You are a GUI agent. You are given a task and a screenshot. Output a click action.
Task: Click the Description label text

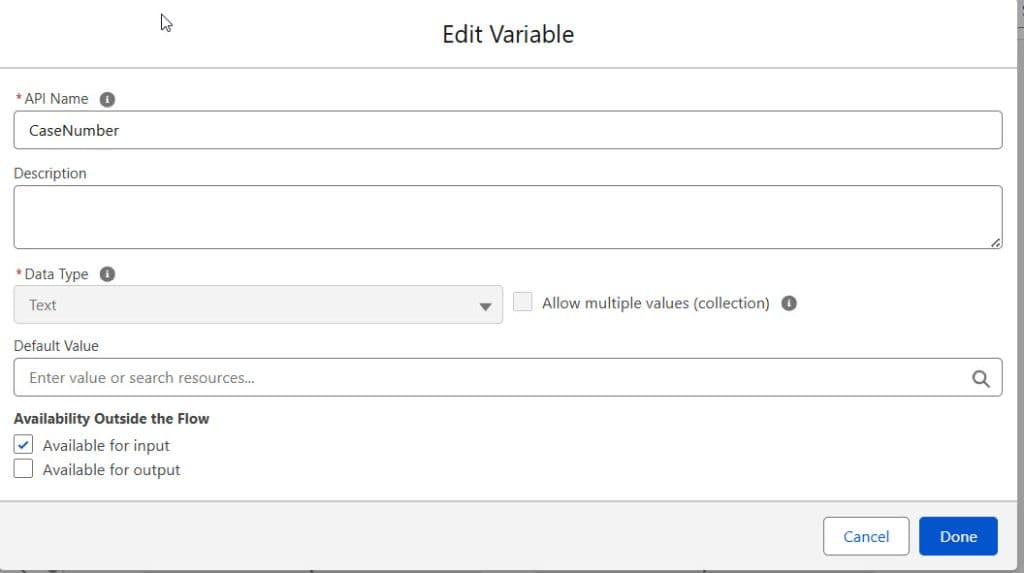50,173
